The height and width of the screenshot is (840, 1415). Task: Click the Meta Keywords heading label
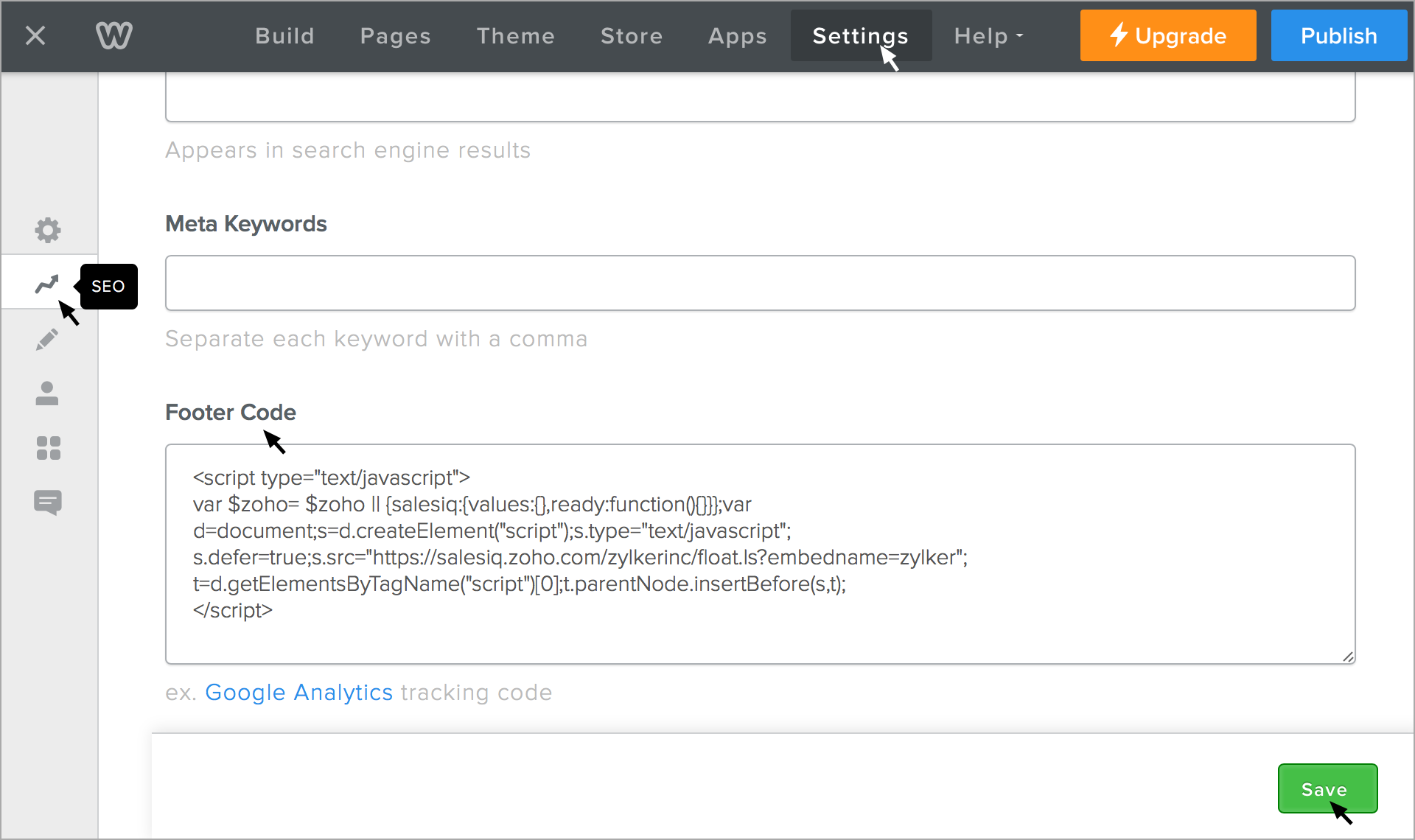point(246,224)
